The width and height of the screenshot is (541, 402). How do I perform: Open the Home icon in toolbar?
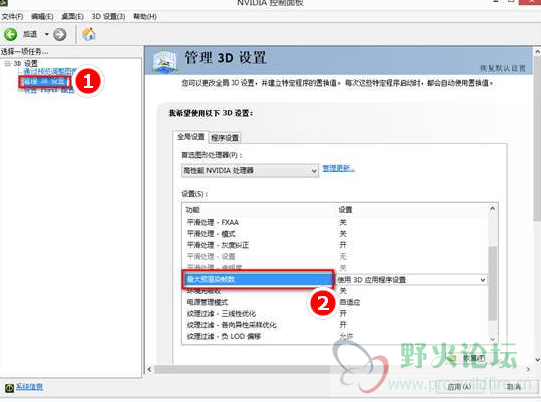coord(89,34)
